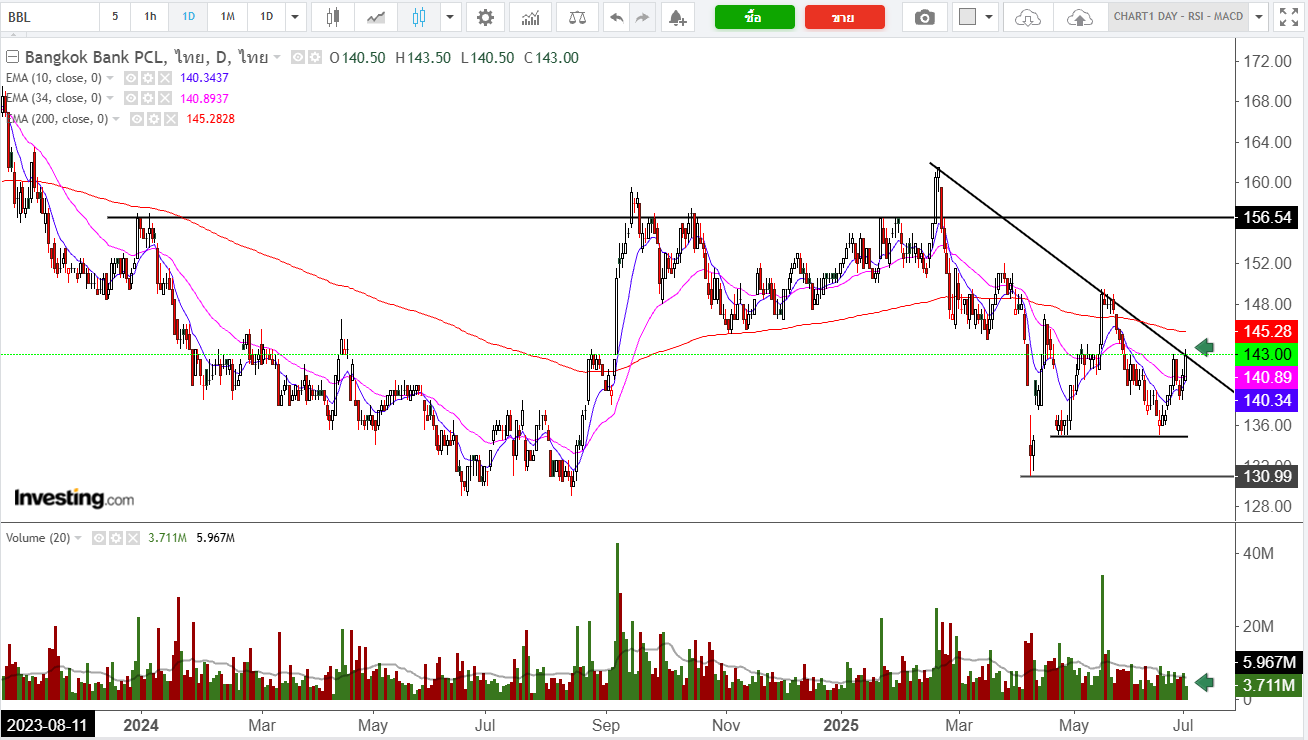Screen dimensions: 1308x740
Task: Hide the EMA 200 indicator
Action: 137,119
